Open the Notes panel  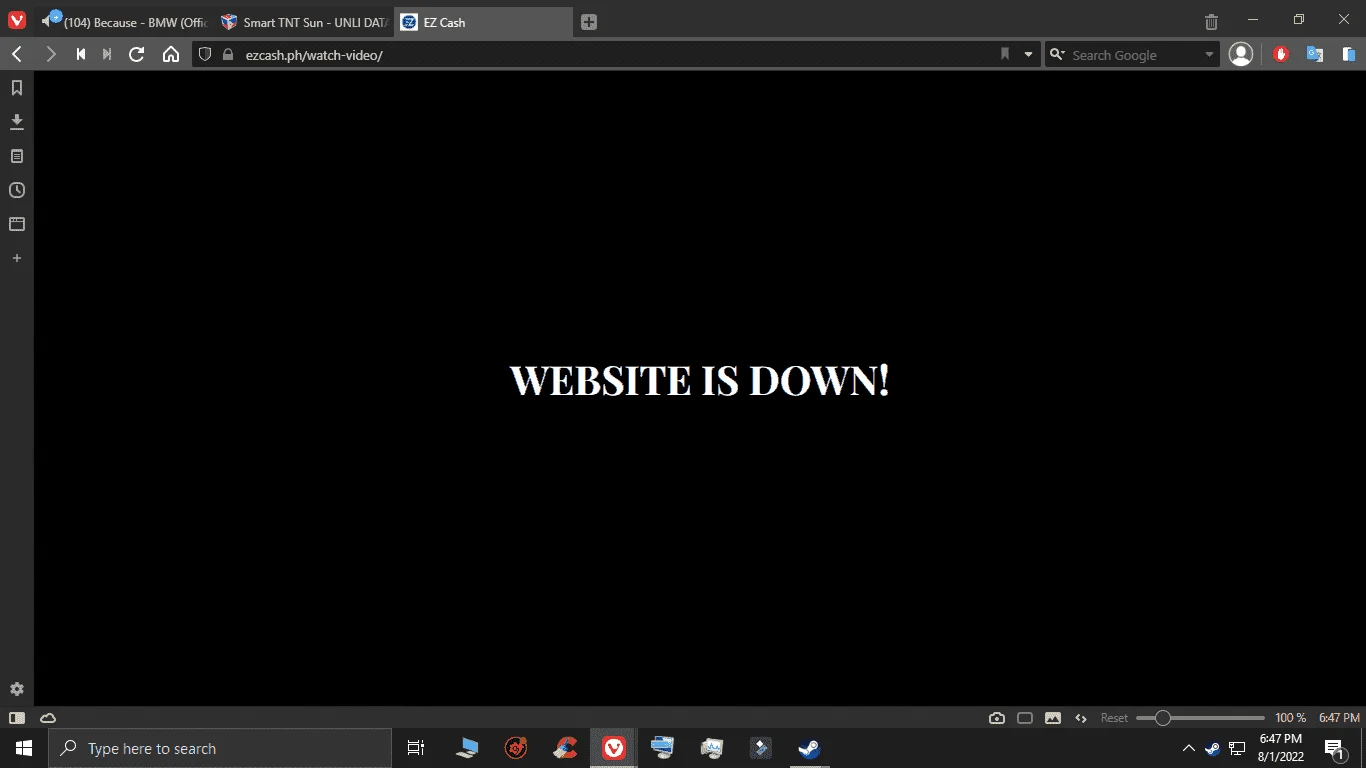tap(17, 156)
